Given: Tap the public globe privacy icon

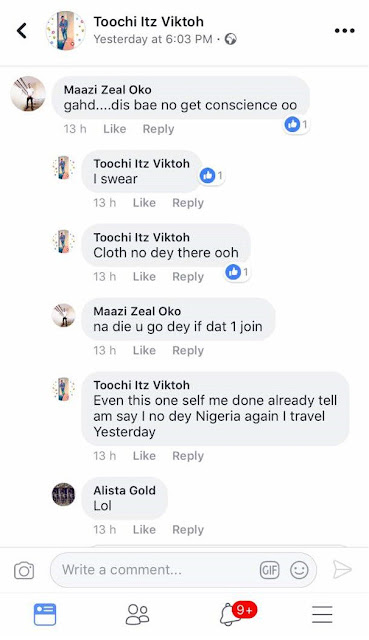Looking at the screenshot, I should [231, 39].
